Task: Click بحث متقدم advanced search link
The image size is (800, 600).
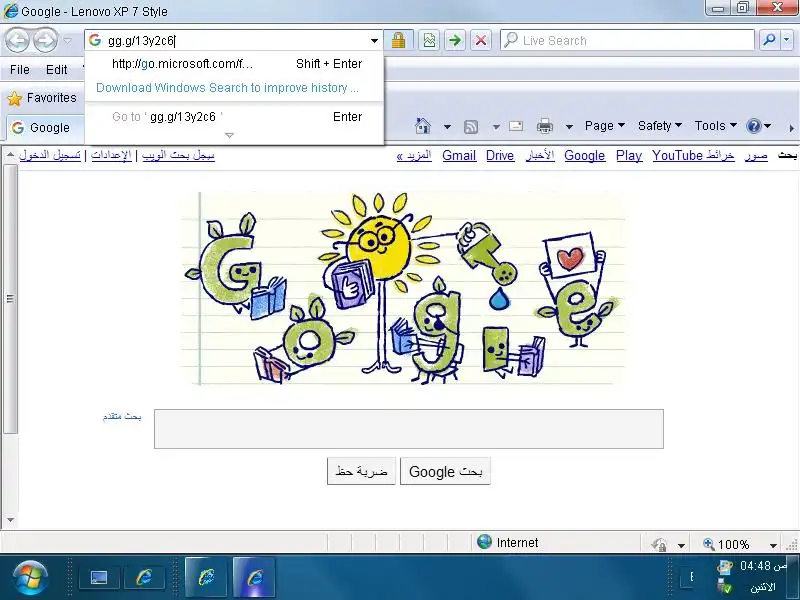Action: pyautogui.click(x=122, y=417)
